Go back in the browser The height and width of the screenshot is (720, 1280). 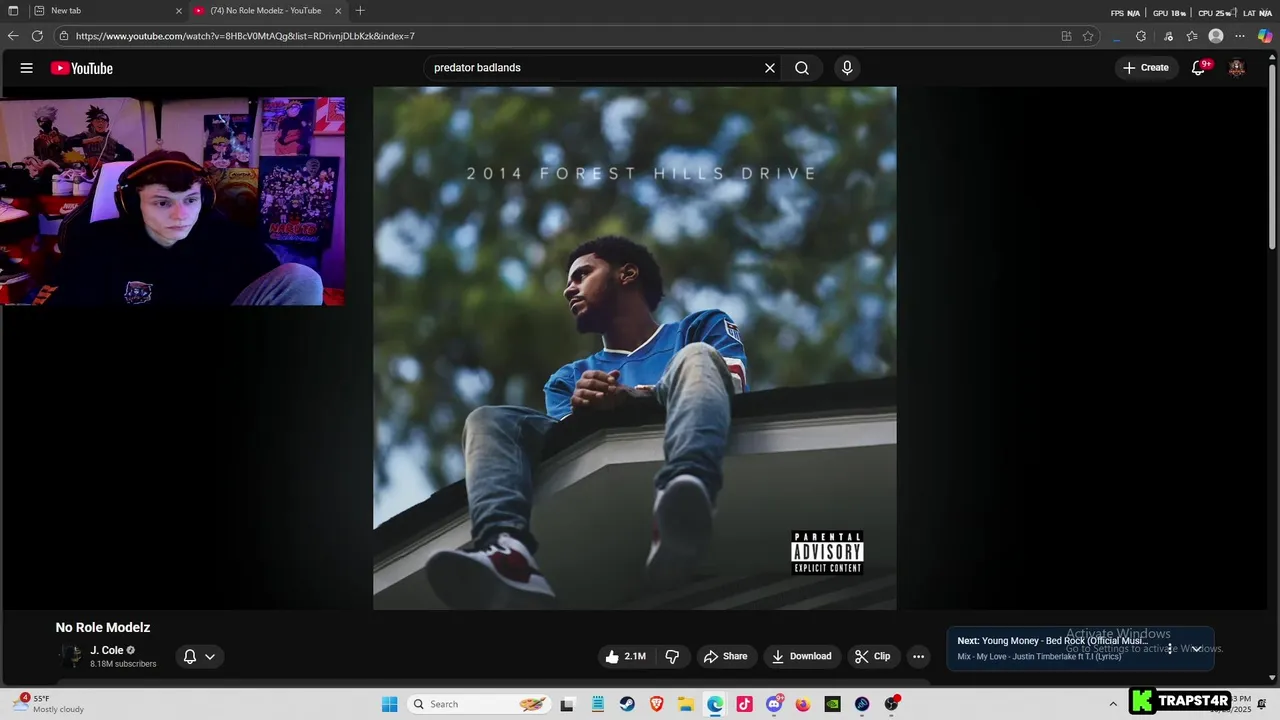coord(13,36)
